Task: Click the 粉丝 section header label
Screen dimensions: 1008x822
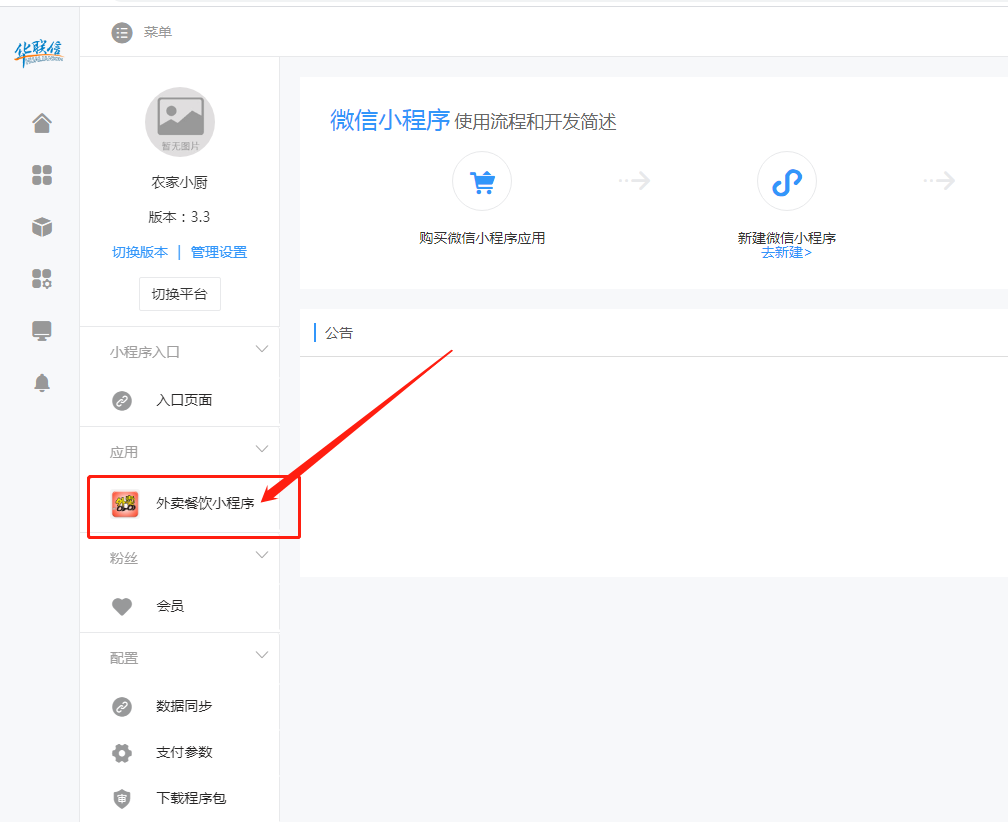Action: [123, 558]
